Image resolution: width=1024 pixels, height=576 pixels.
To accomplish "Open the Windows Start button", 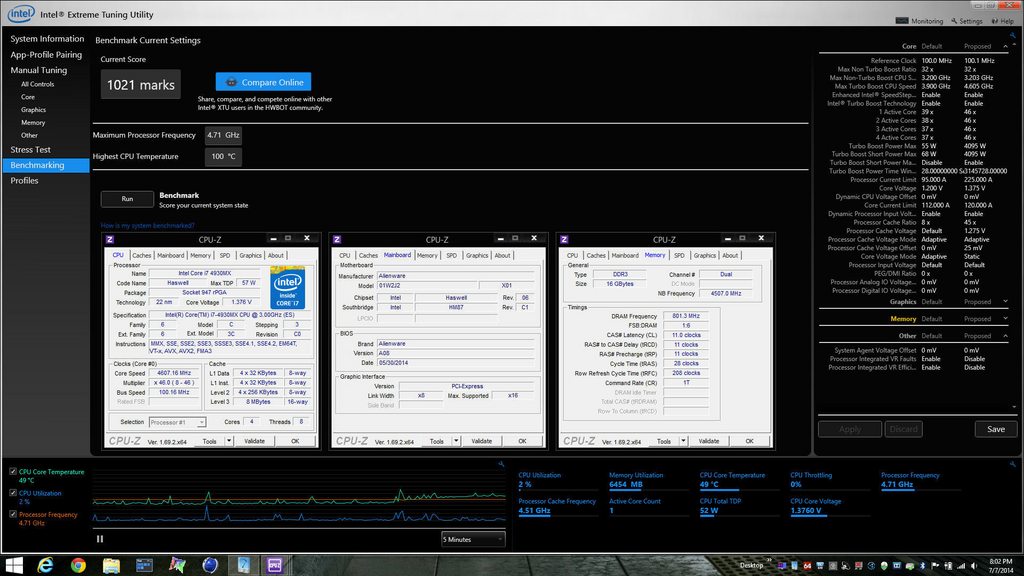I will pos(14,565).
